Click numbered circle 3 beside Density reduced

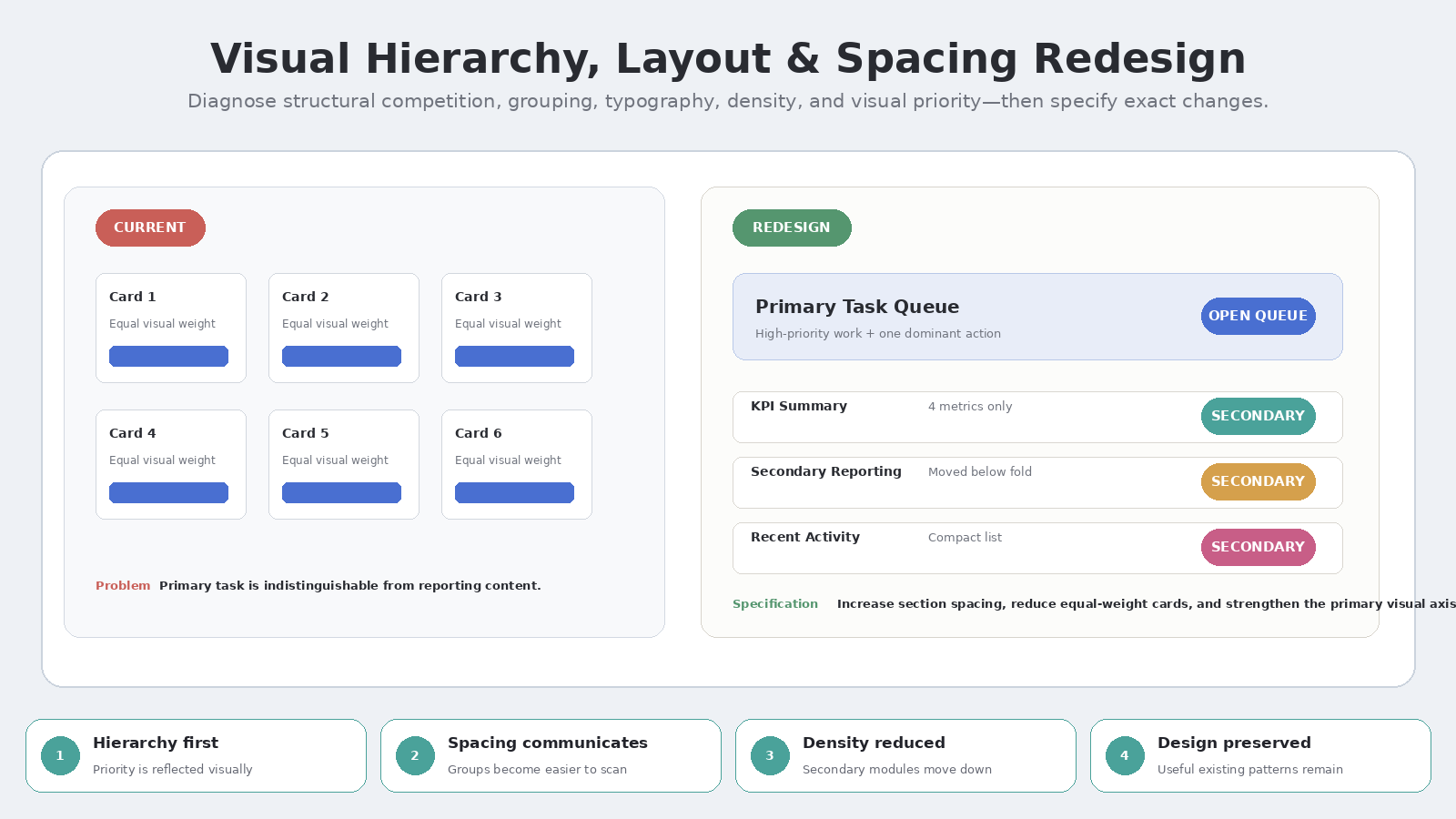(x=770, y=755)
